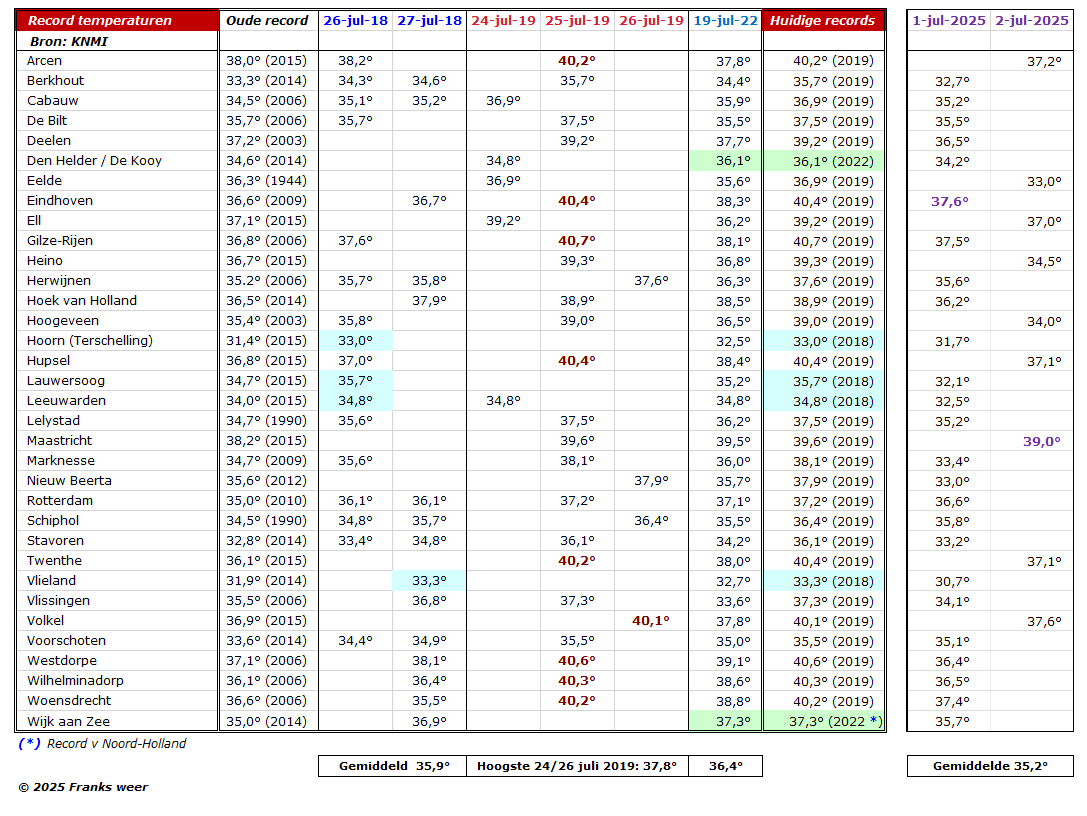Click the '19-jul-22' column header

tap(726, 21)
